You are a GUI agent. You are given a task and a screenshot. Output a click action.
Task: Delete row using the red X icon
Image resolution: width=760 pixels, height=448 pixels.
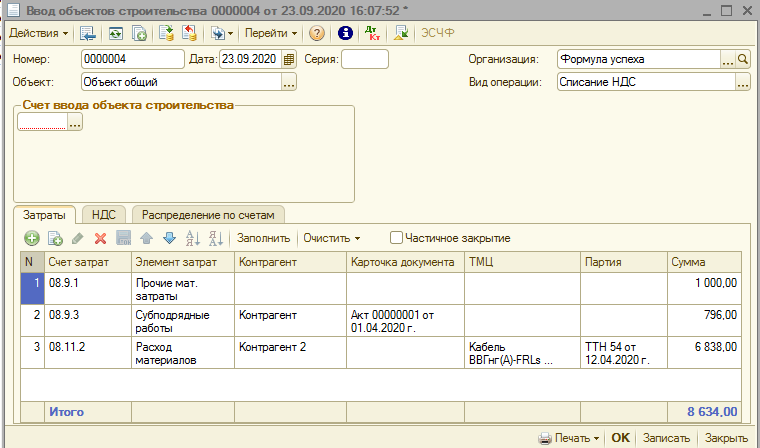[x=100, y=238]
